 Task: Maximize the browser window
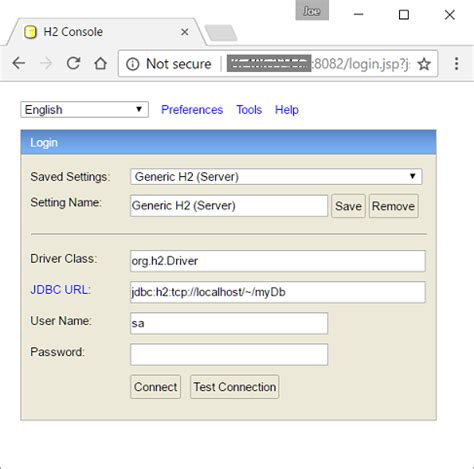(x=404, y=15)
